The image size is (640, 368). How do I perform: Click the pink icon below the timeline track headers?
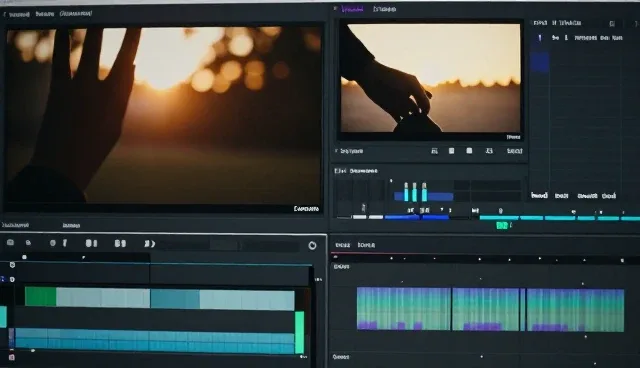tap(11, 357)
